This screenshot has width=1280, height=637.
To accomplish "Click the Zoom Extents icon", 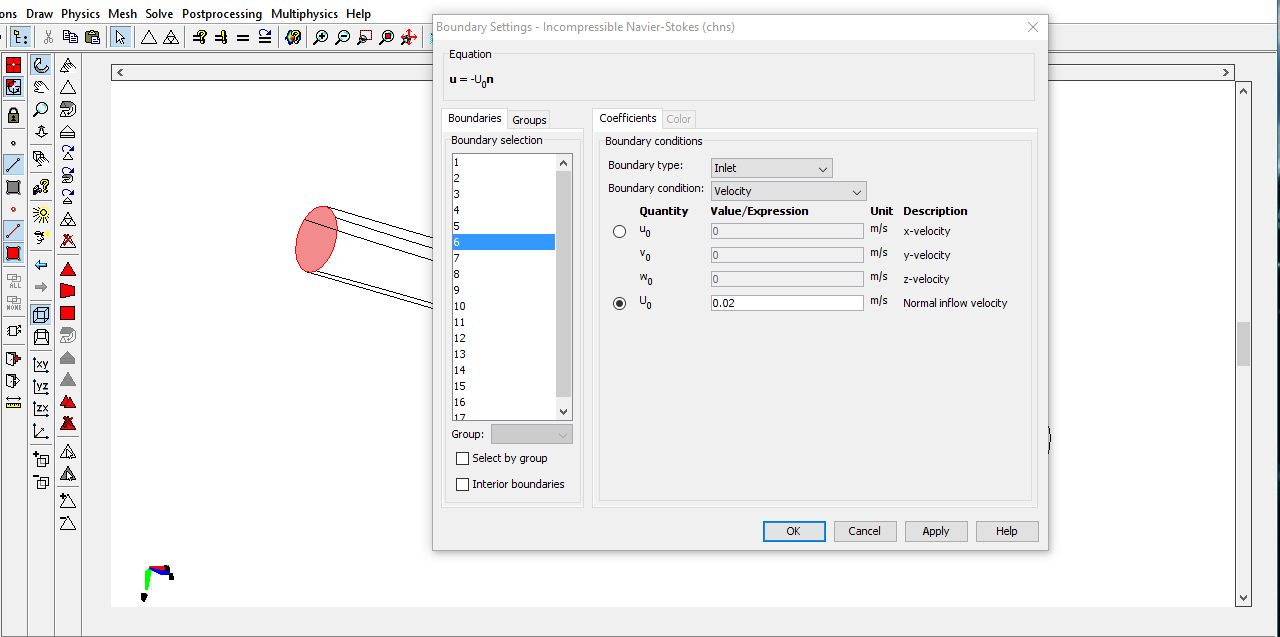I will 387,37.
